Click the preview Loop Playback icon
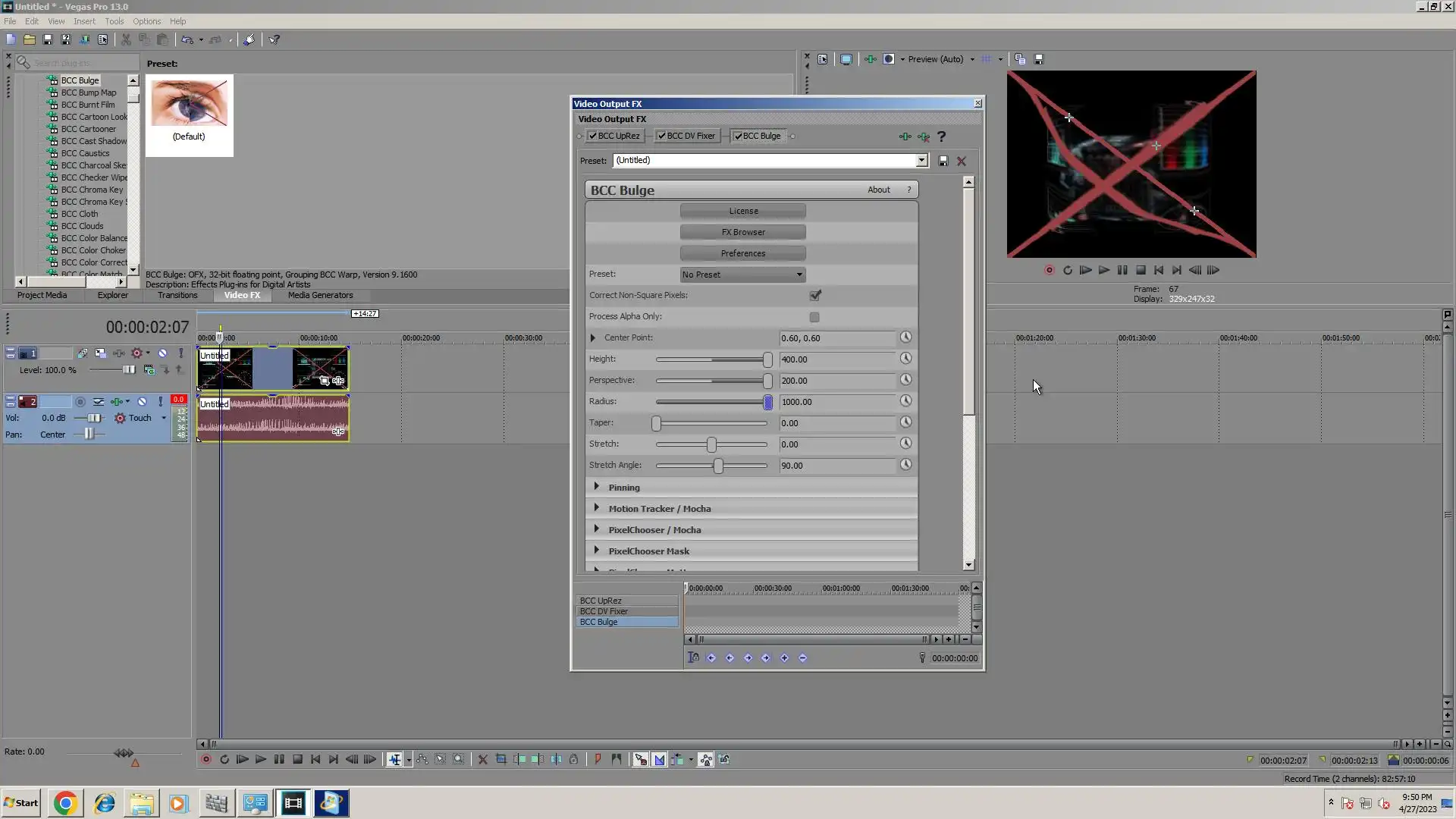Image resolution: width=1456 pixels, height=819 pixels. (x=1068, y=270)
